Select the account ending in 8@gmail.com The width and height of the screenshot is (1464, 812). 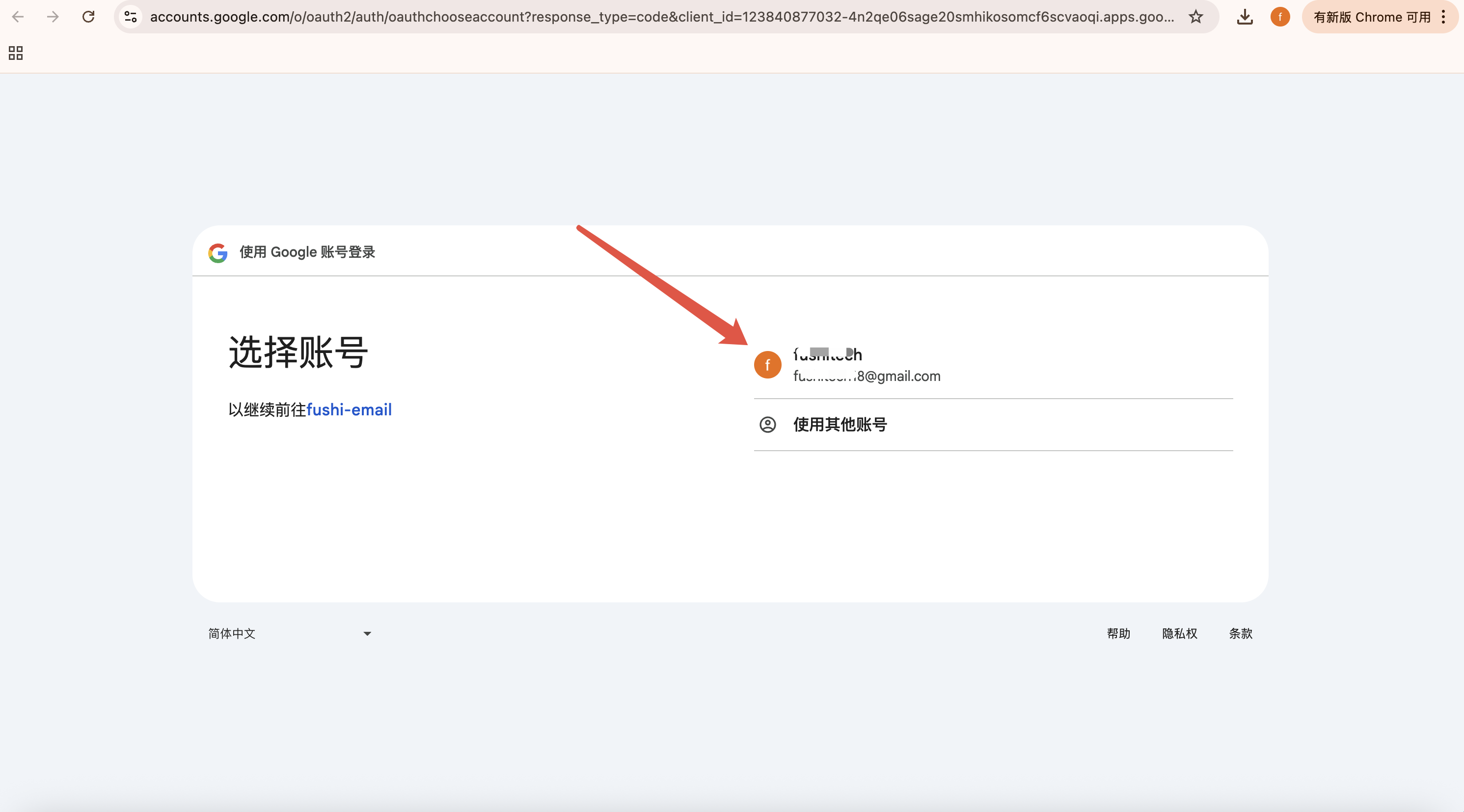pyautogui.click(x=993, y=365)
